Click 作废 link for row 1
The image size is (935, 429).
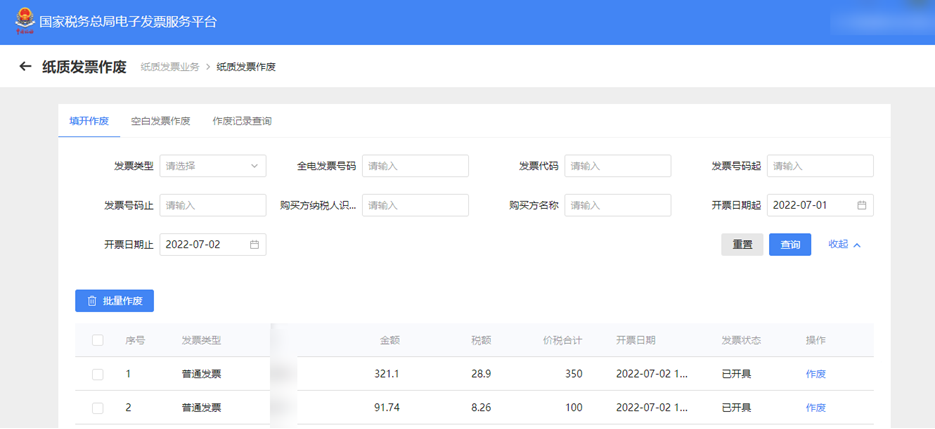(x=816, y=374)
